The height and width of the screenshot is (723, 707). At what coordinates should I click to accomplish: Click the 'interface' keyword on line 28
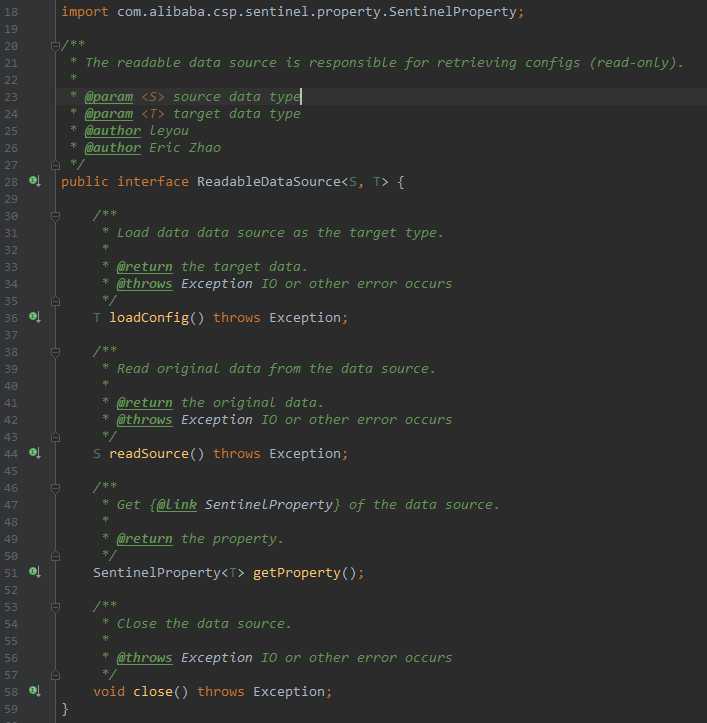click(x=153, y=182)
